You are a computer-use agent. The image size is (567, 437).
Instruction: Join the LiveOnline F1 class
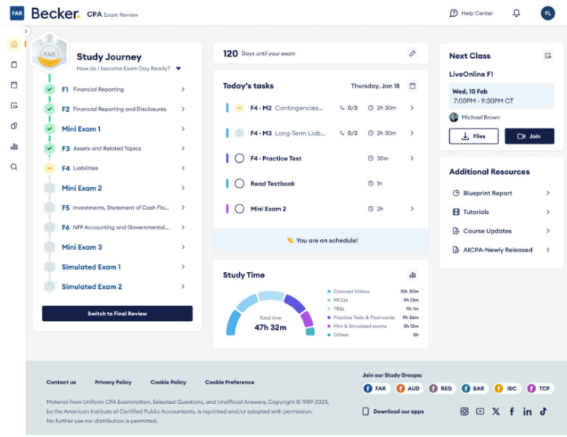tap(529, 136)
